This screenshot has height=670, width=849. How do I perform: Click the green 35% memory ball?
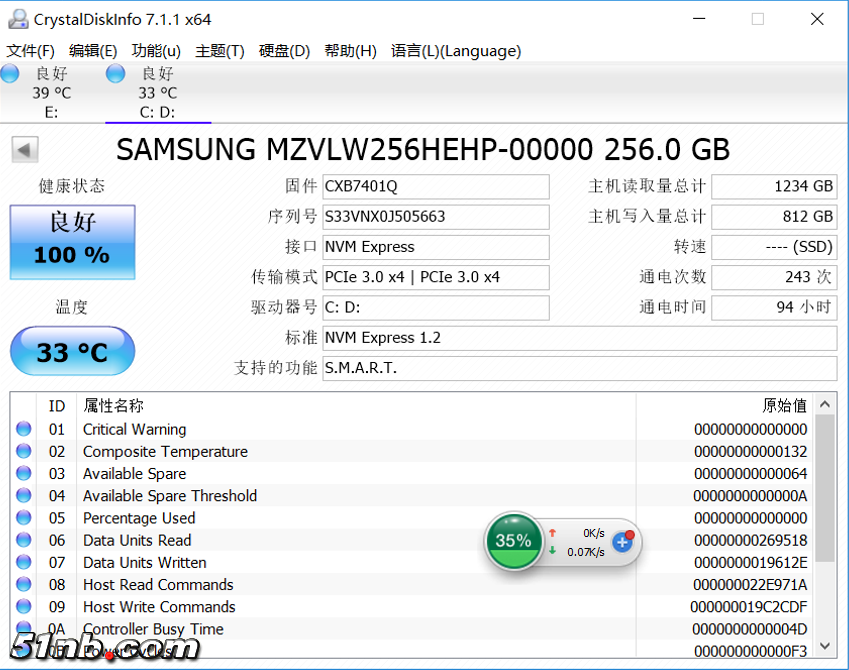point(513,541)
